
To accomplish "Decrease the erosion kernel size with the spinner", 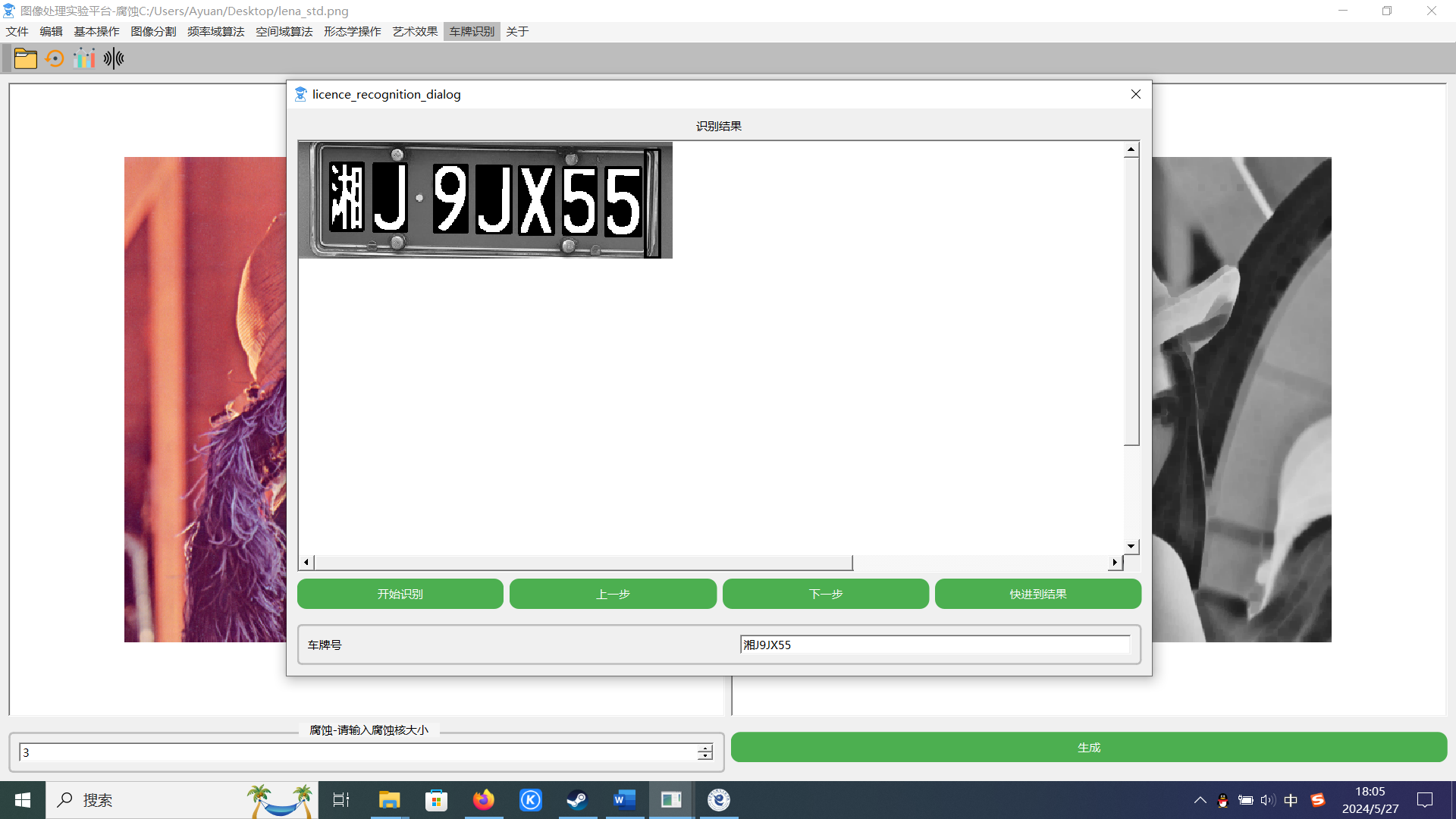I will 704,757.
